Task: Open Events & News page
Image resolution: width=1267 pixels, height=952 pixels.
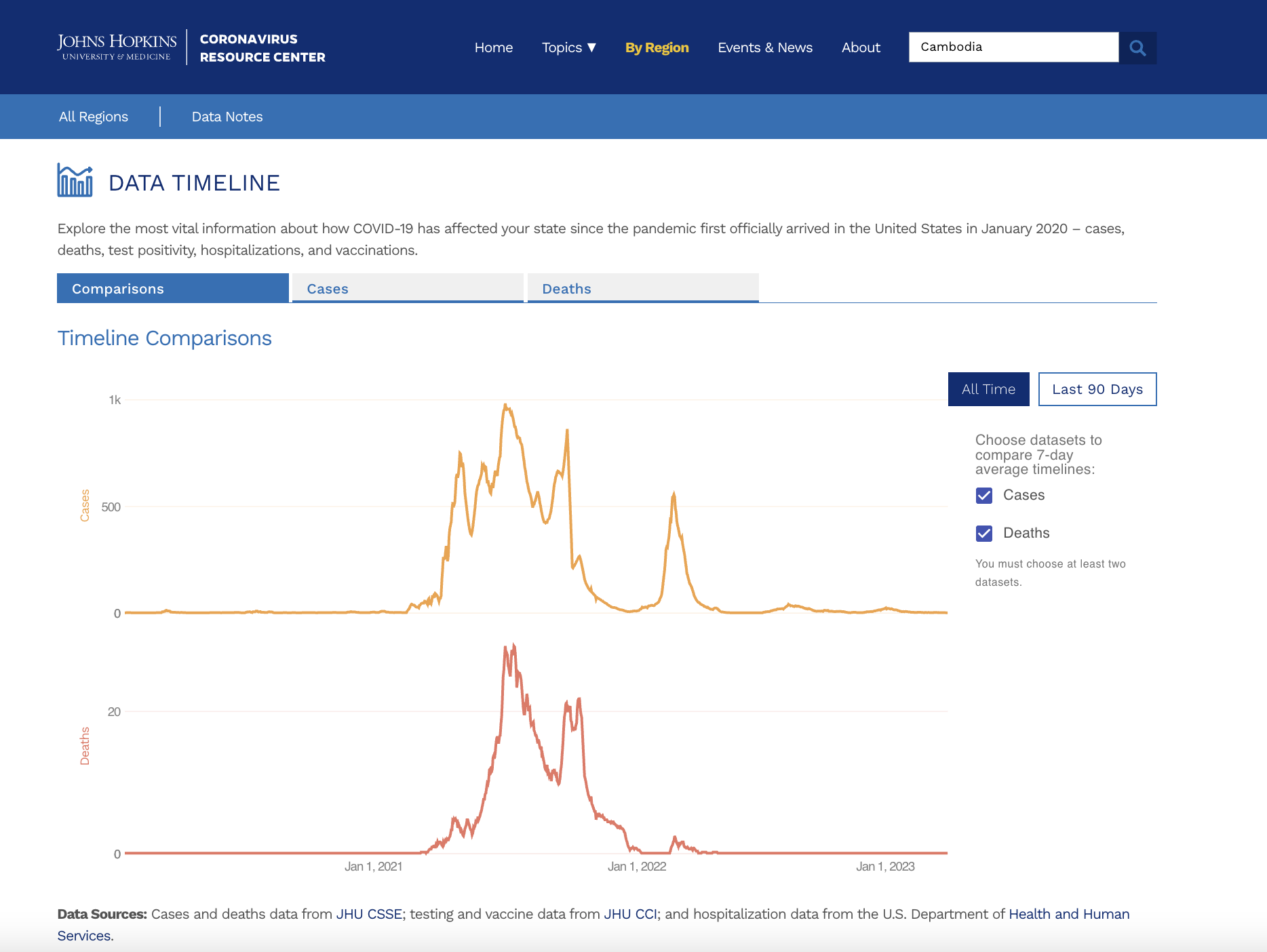Action: (x=764, y=47)
